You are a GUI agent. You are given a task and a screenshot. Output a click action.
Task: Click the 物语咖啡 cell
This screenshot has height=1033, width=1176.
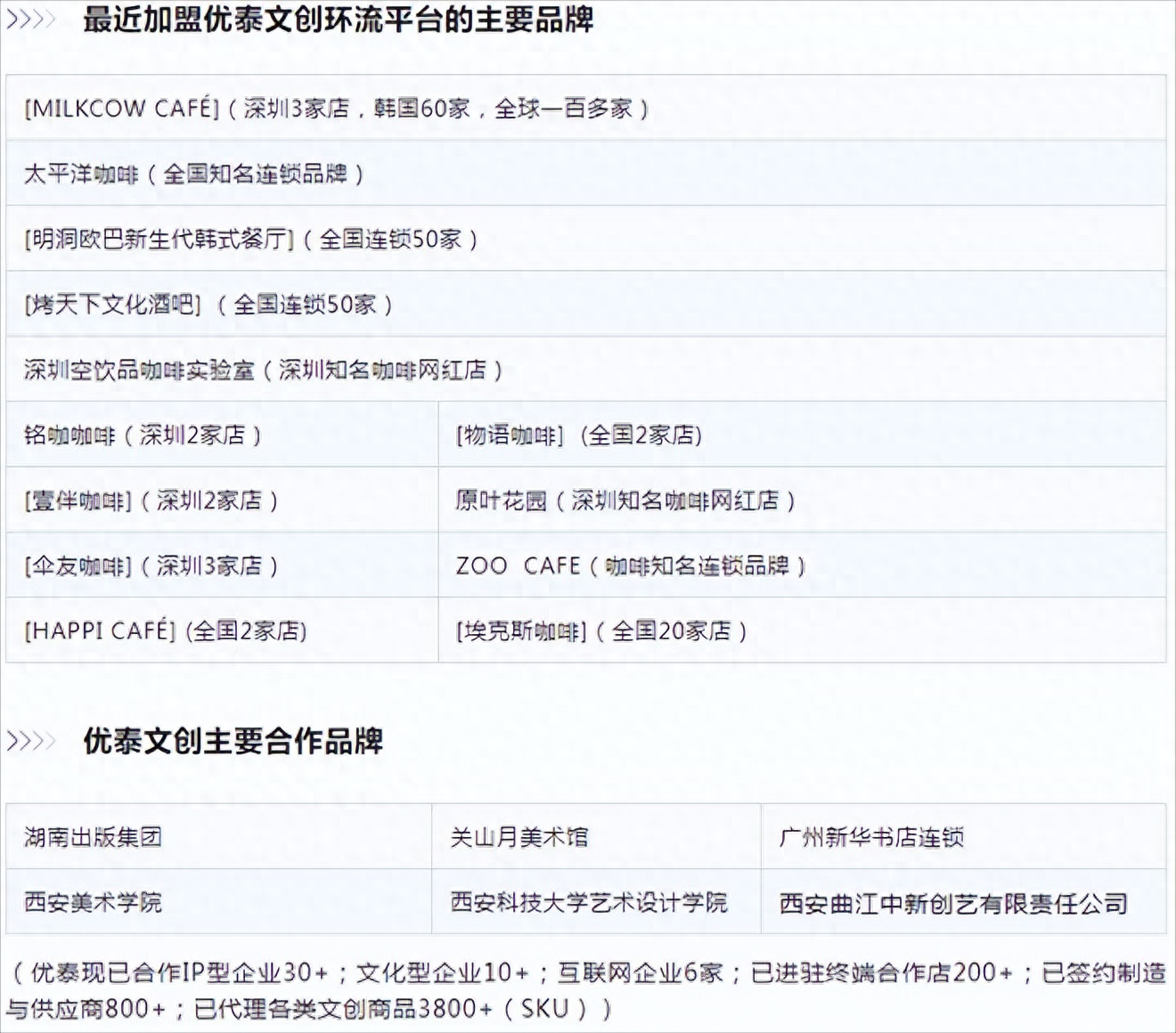pyautogui.click(x=579, y=435)
